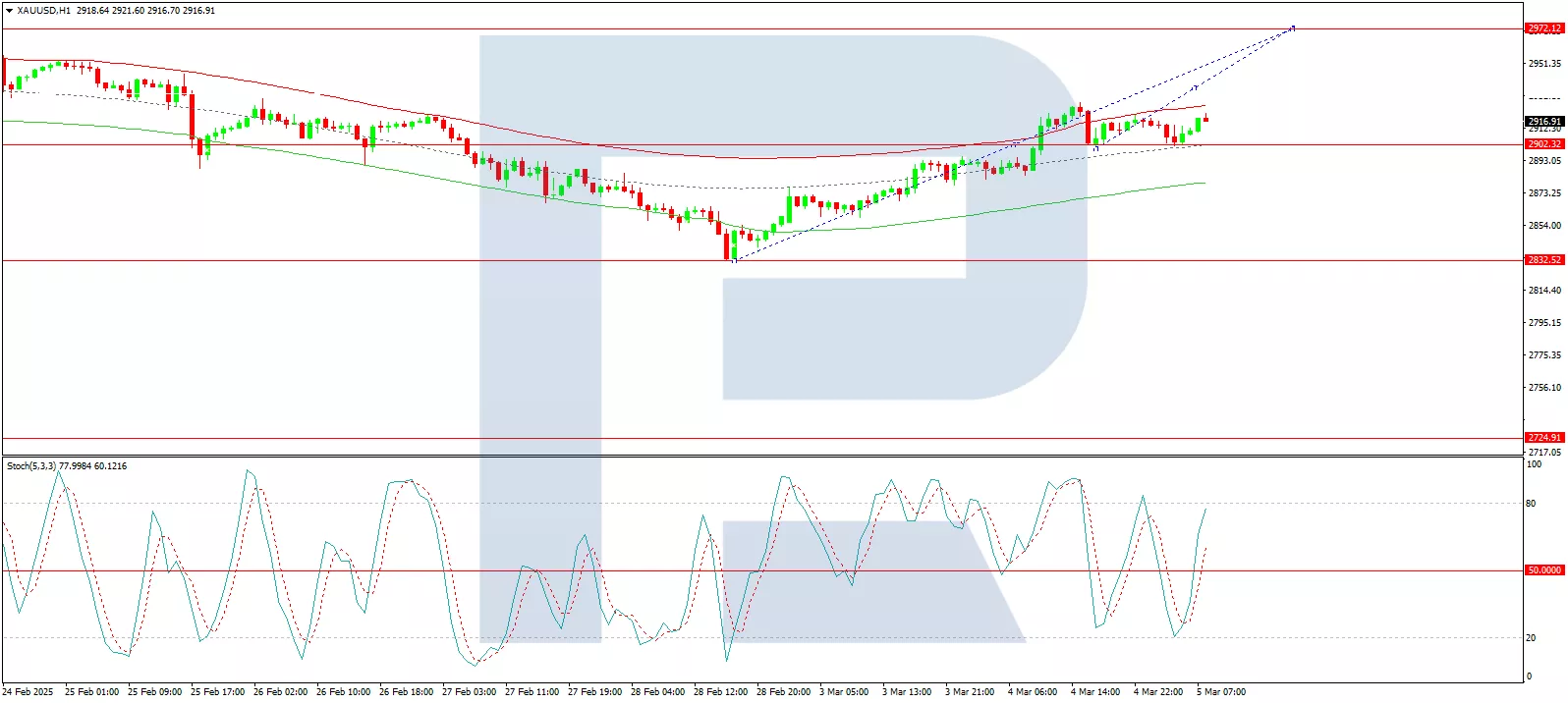Click the arrowhead ending the blue dashed projection
Image resolution: width=1568 pixels, height=703 pixels.
pyautogui.click(x=1293, y=27)
